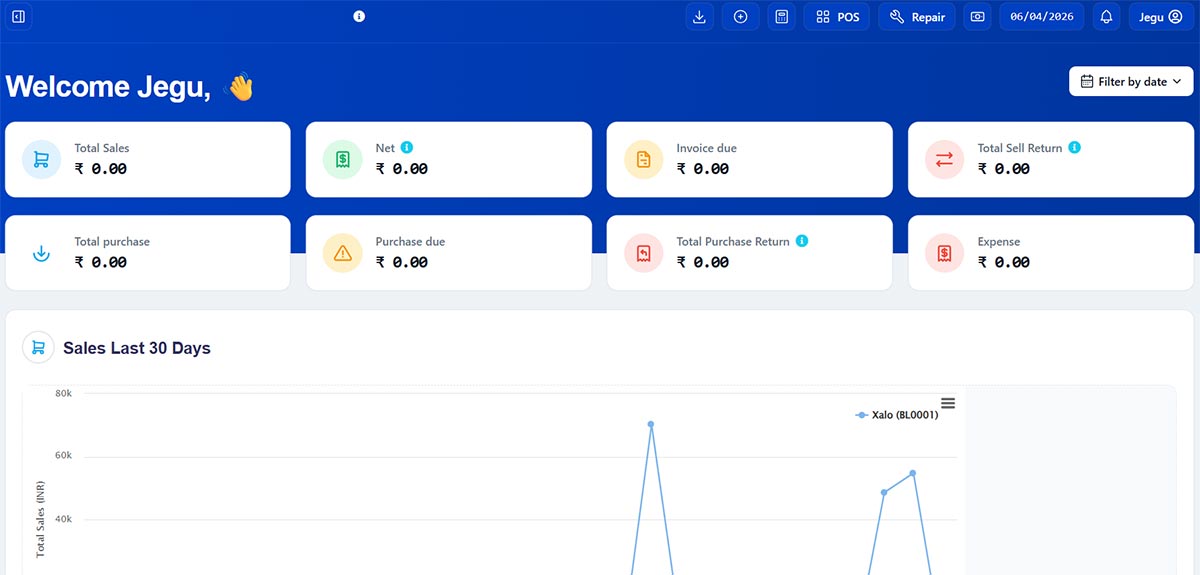1200x575 pixels.
Task: Click the Welcome Jegu heading
Action: coord(108,87)
